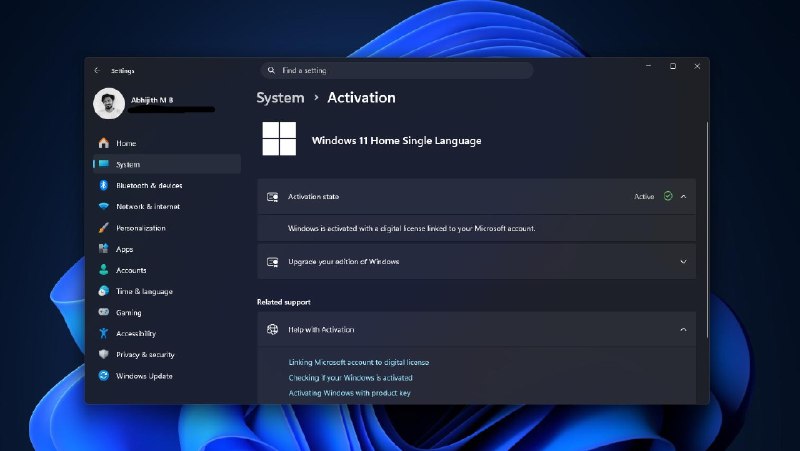Click the Personalization paintbrush icon
The height and width of the screenshot is (451, 800).
click(104, 228)
